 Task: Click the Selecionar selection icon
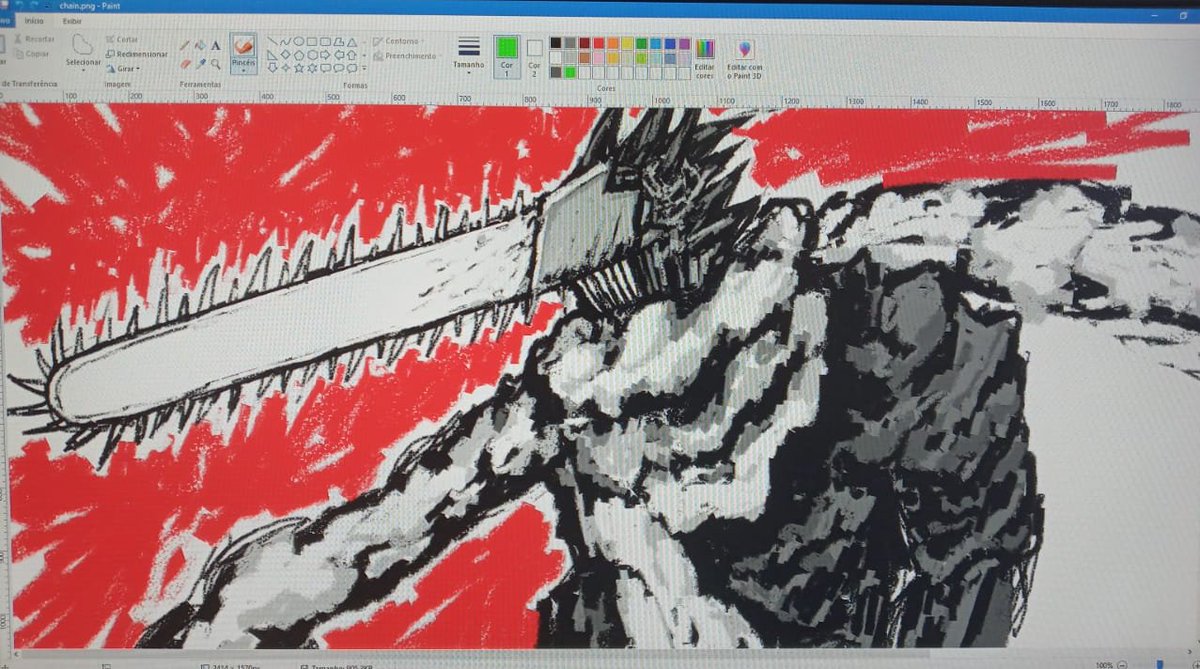[x=84, y=45]
